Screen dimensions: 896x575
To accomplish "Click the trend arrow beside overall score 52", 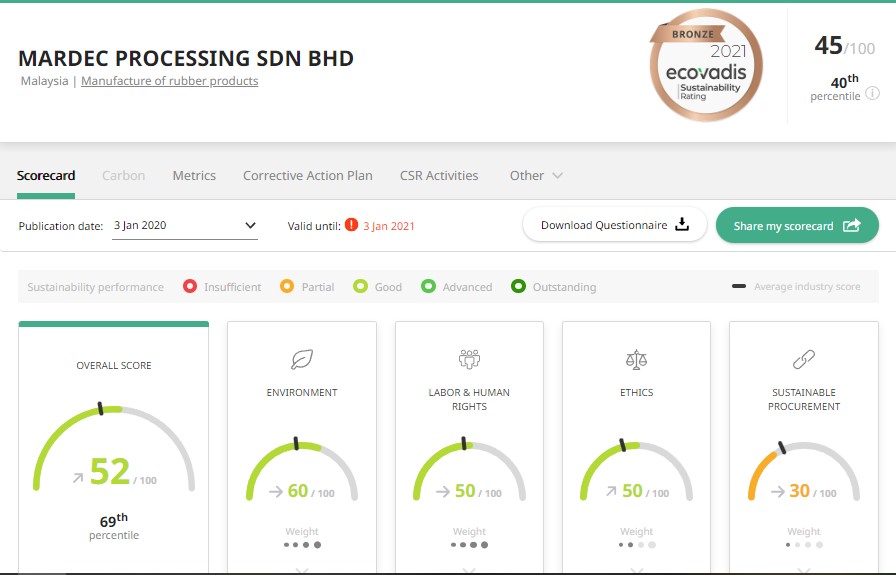I will pyautogui.click(x=78, y=478).
